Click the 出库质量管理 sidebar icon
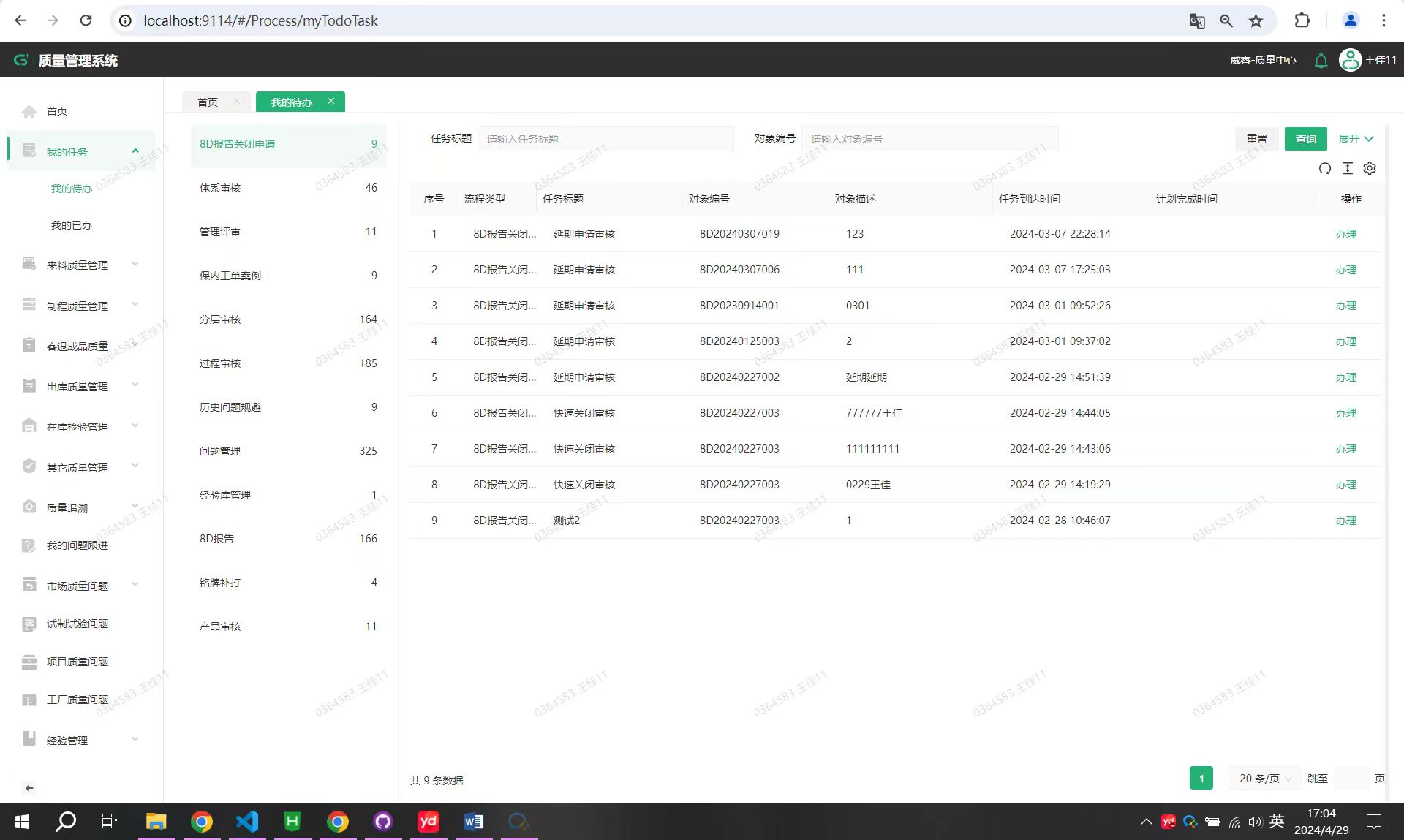This screenshot has width=1404, height=840. point(29,385)
